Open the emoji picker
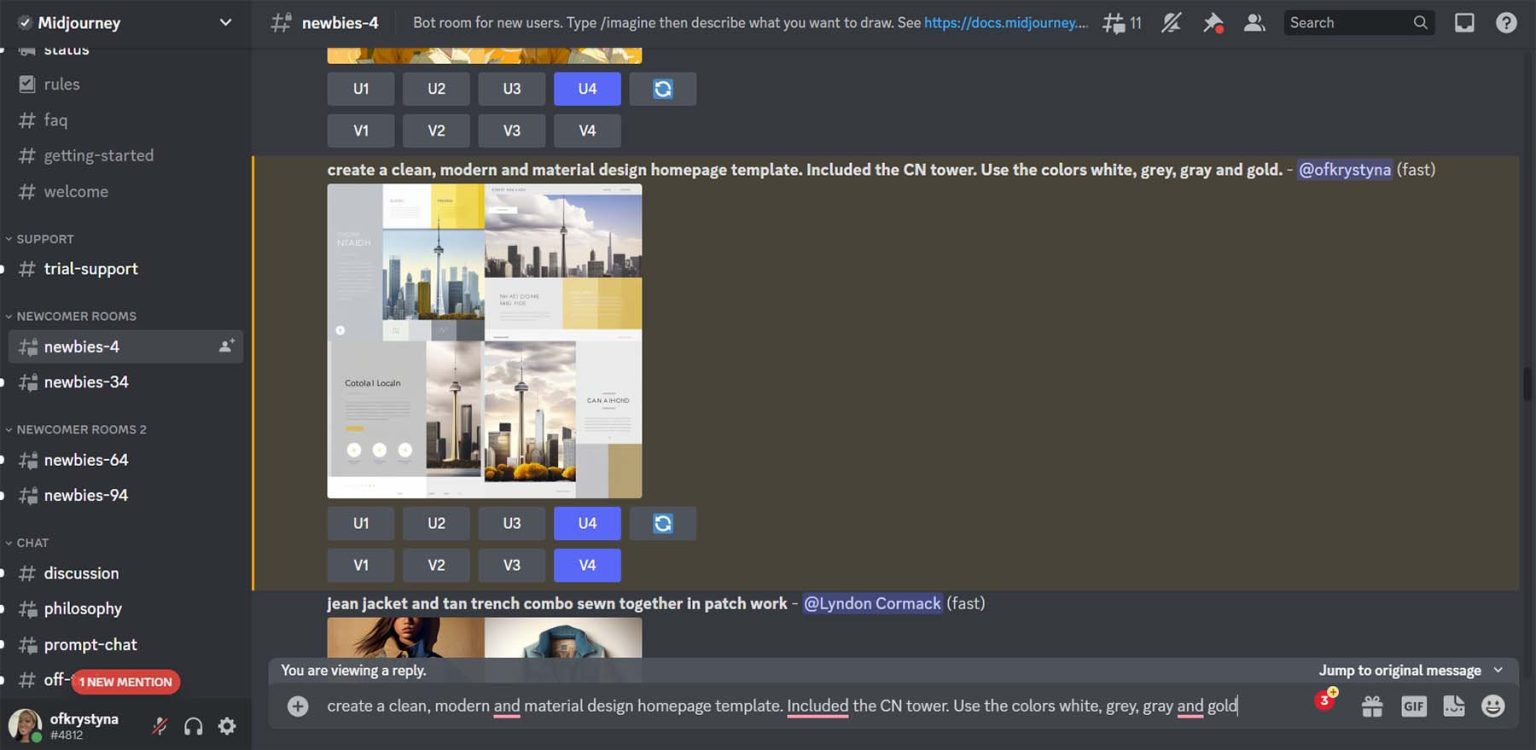Screen dimensions: 1536x750 pos(1492,705)
